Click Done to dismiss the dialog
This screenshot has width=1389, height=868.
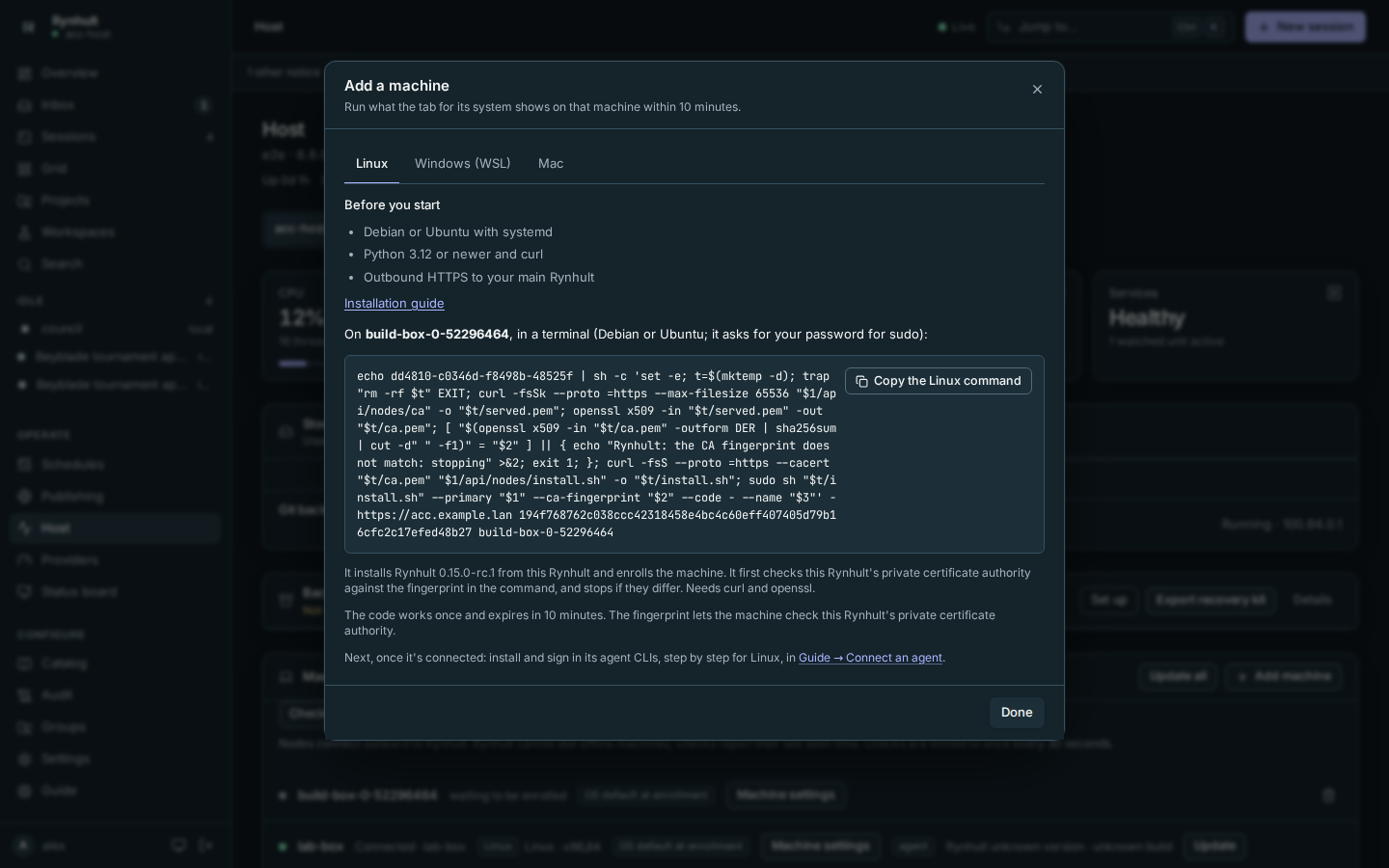tap(1017, 713)
